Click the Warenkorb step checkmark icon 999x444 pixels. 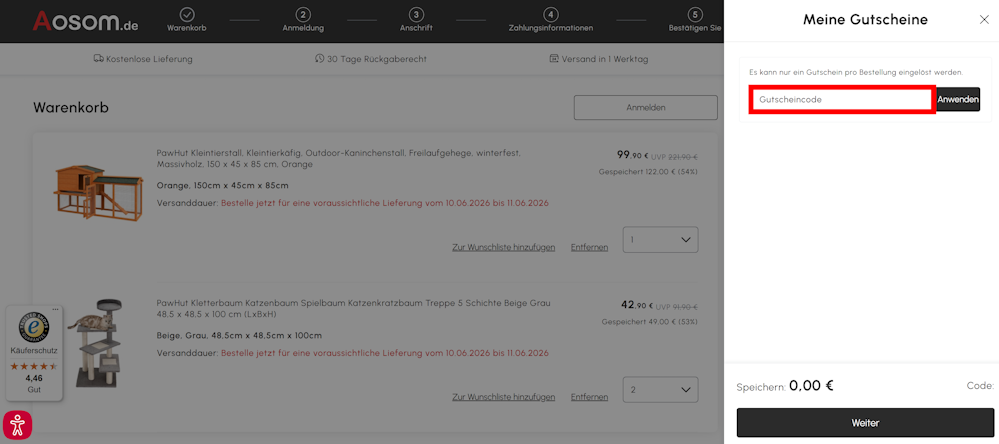coord(187,14)
